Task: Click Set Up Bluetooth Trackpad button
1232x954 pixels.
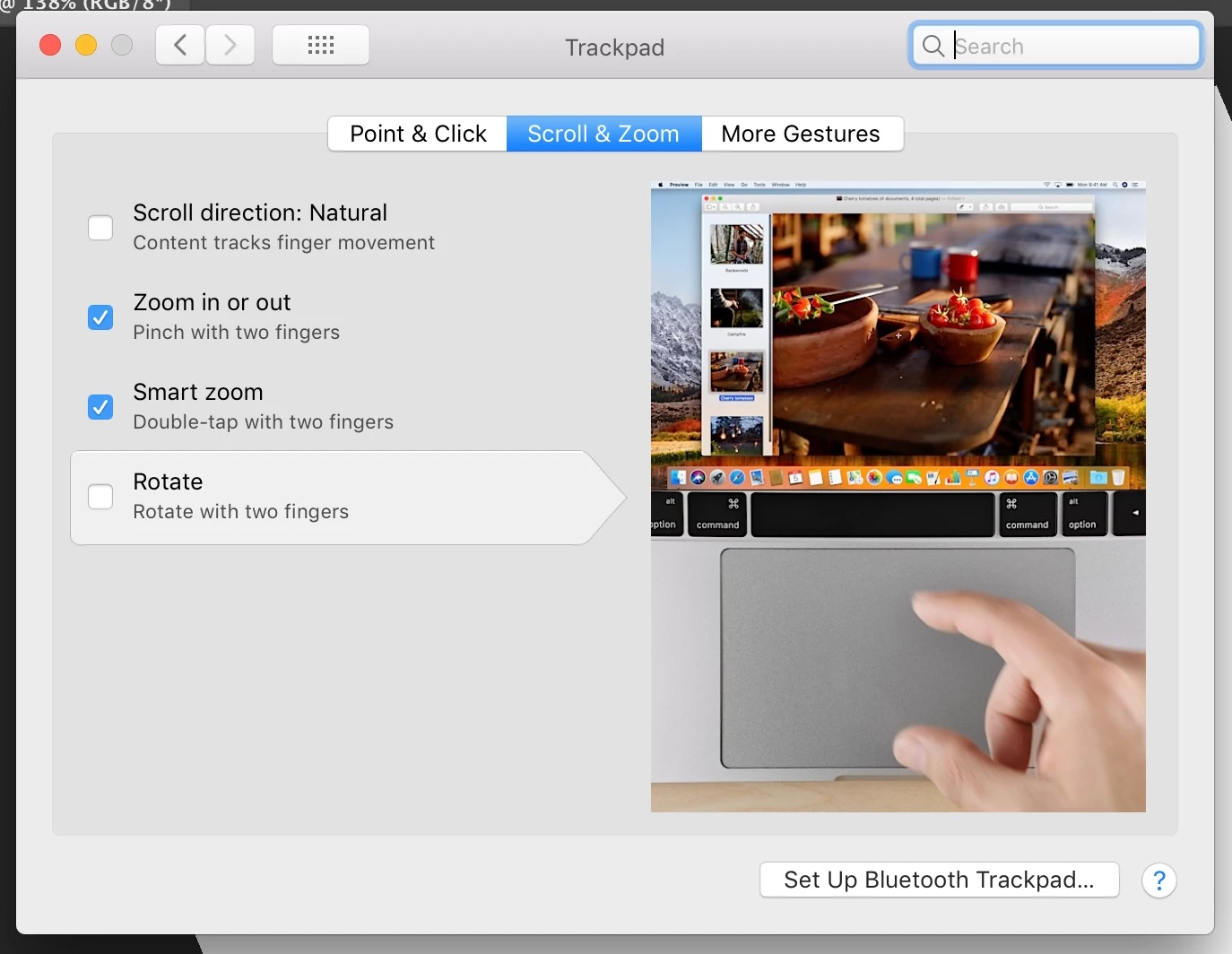Action: tap(939, 880)
